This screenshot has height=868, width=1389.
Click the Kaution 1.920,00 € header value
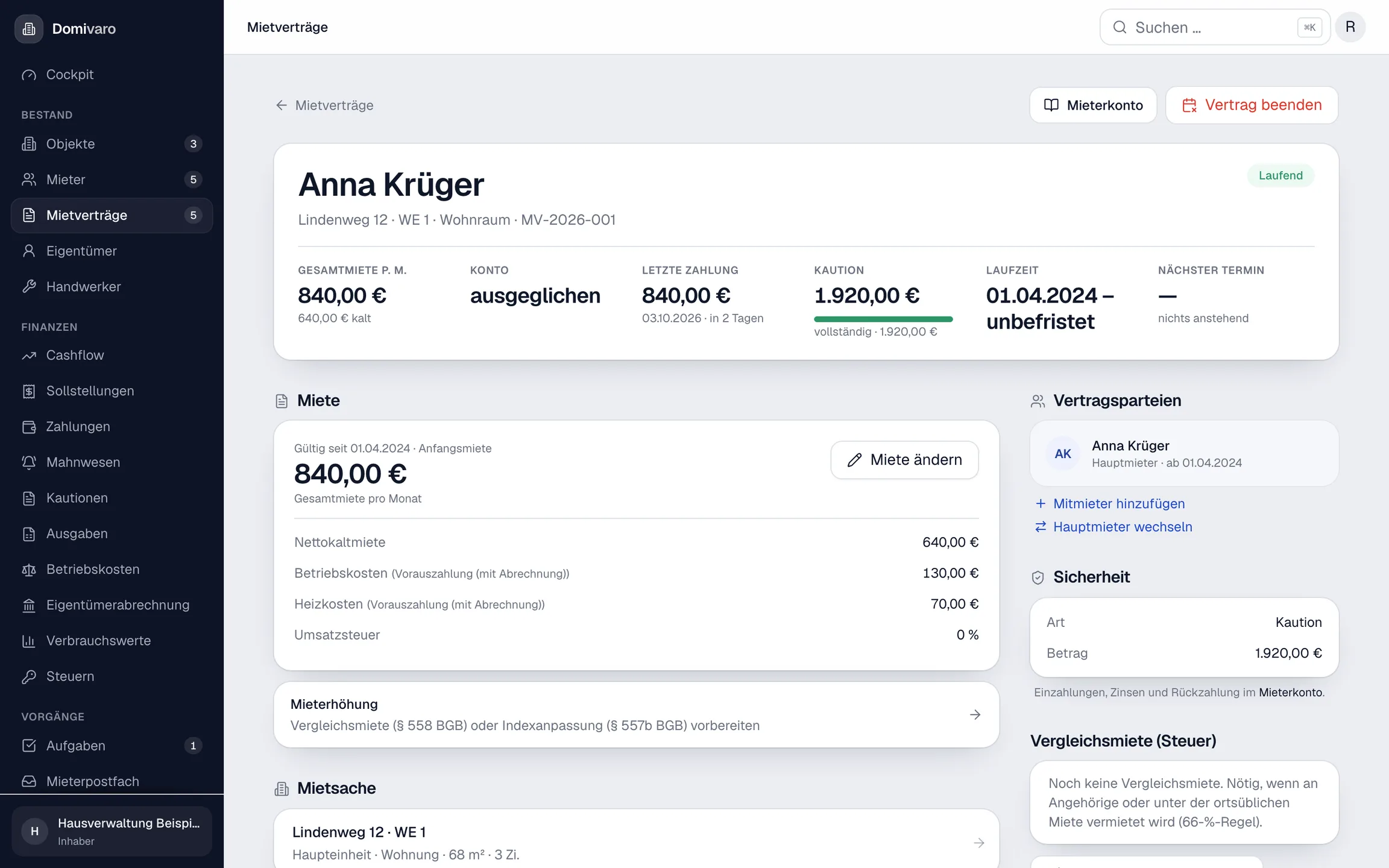[866, 295]
